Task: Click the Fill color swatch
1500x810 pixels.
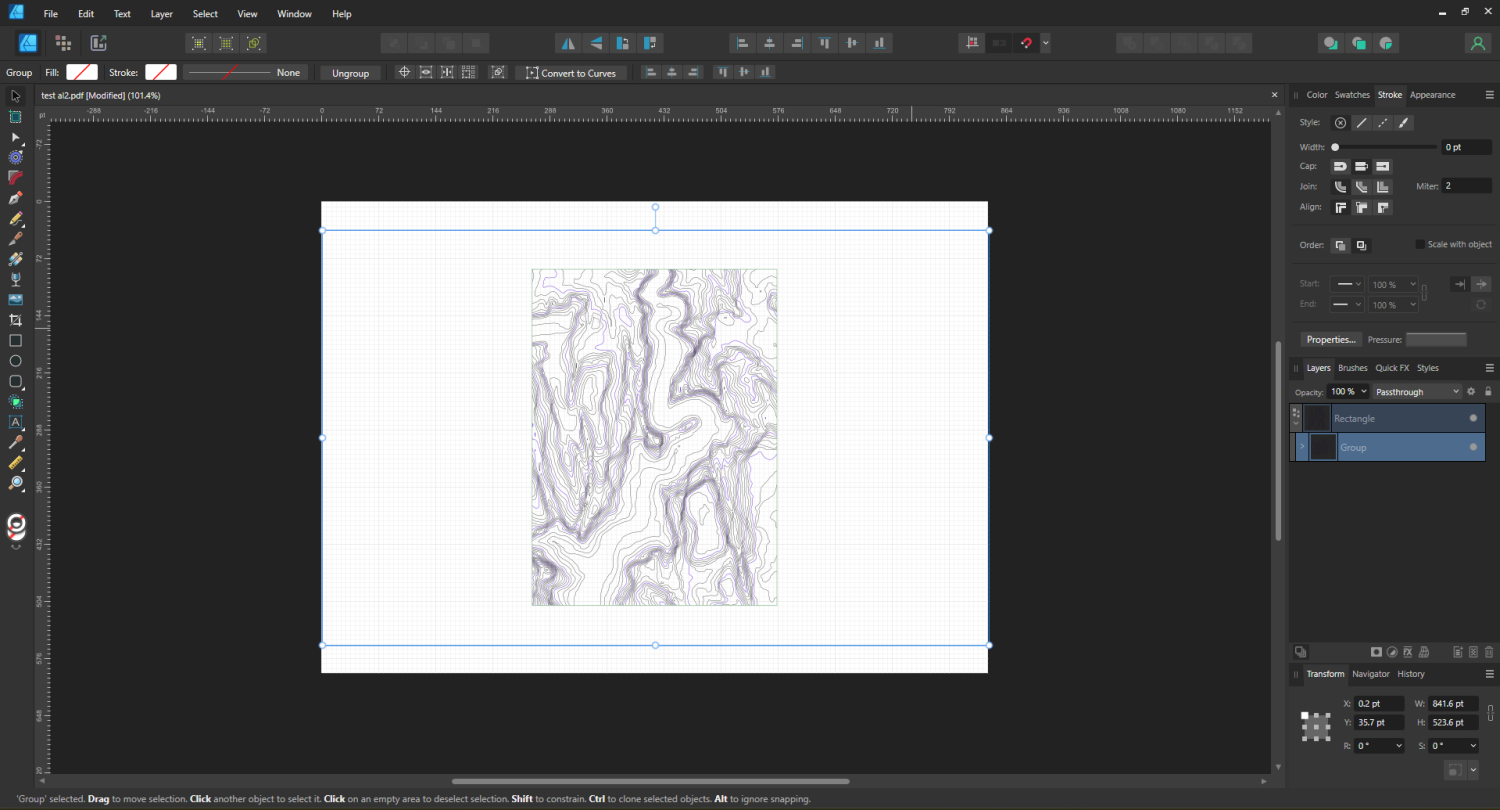Action: tap(82, 71)
